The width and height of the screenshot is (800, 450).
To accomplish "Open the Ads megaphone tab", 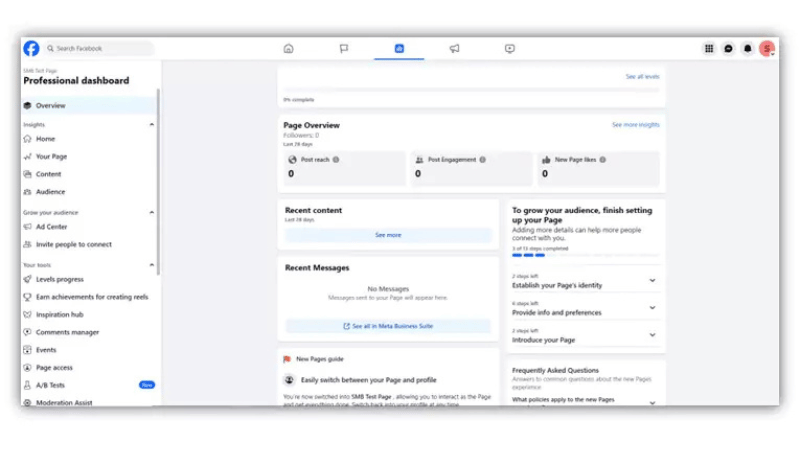I will click(454, 48).
